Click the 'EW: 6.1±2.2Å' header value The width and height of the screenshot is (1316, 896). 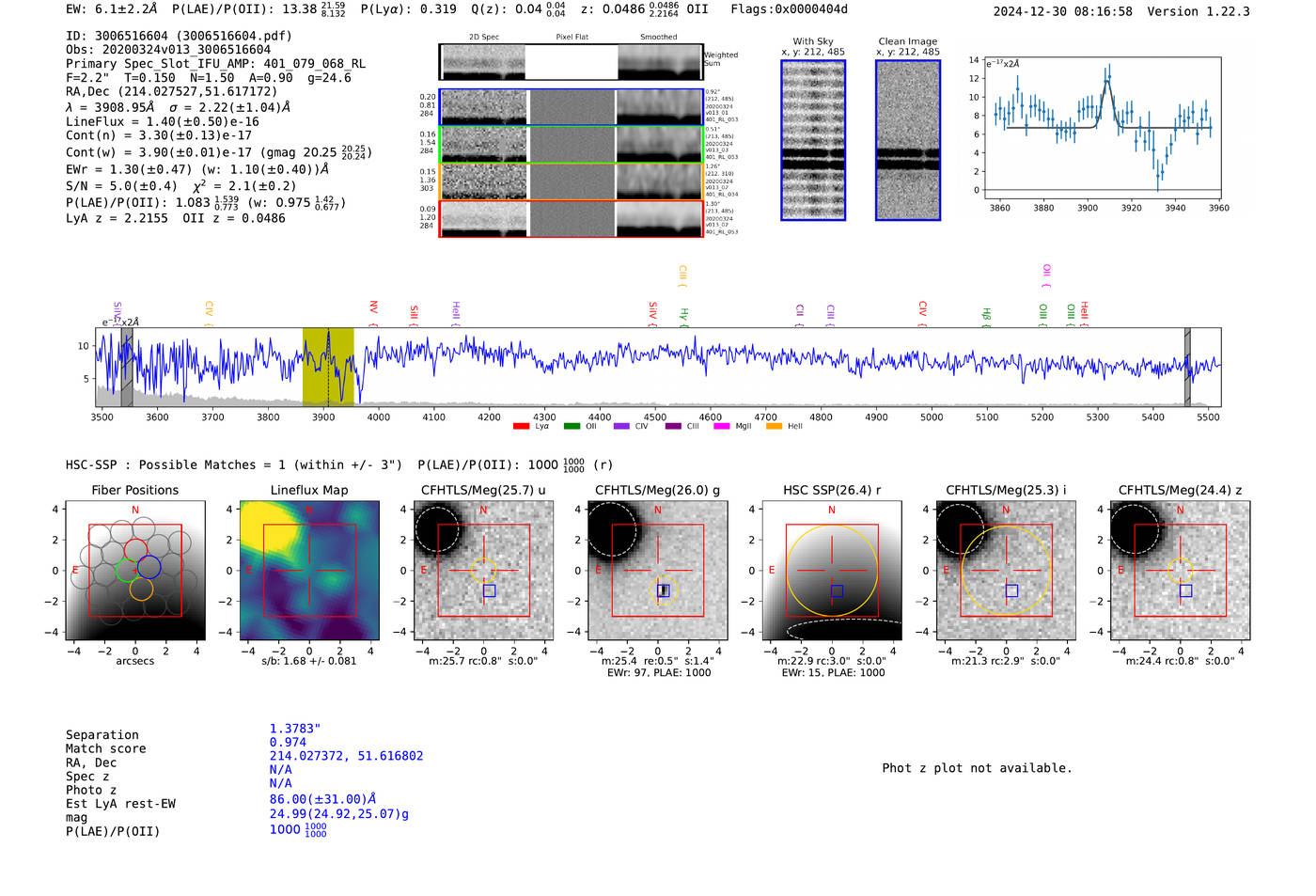pyautogui.click(x=112, y=9)
